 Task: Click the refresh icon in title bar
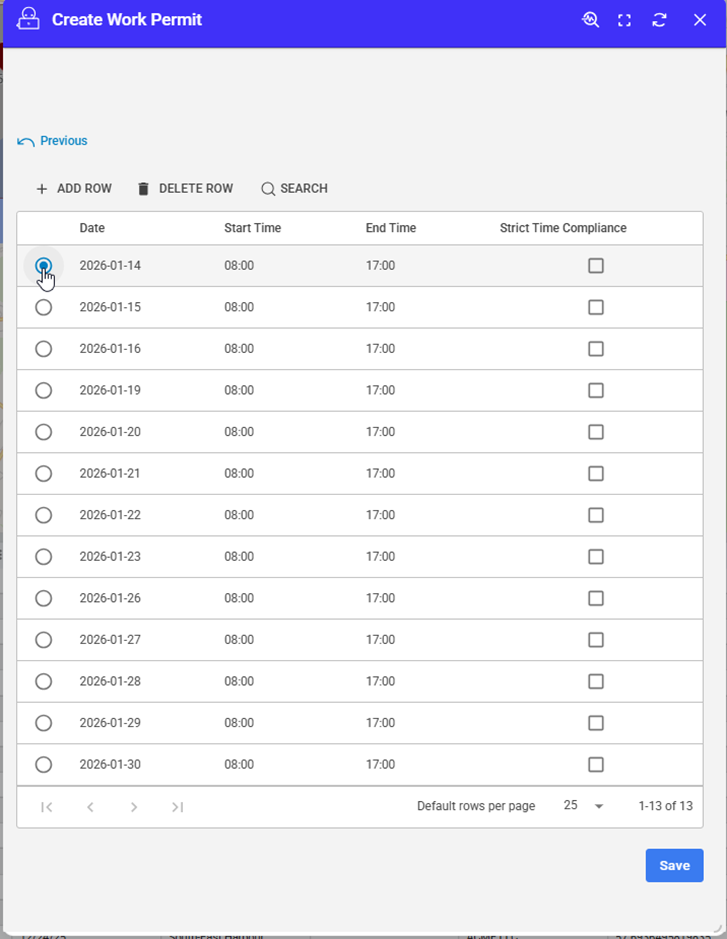click(x=659, y=20)
